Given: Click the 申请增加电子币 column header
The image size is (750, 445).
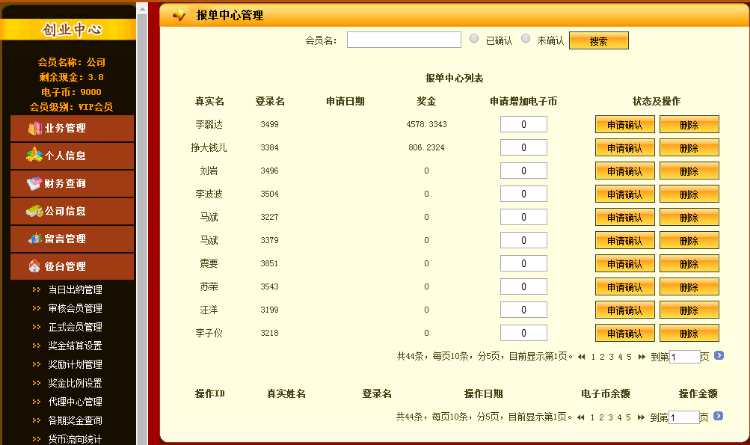Looking at the screenshot, I should coord(523,101).
